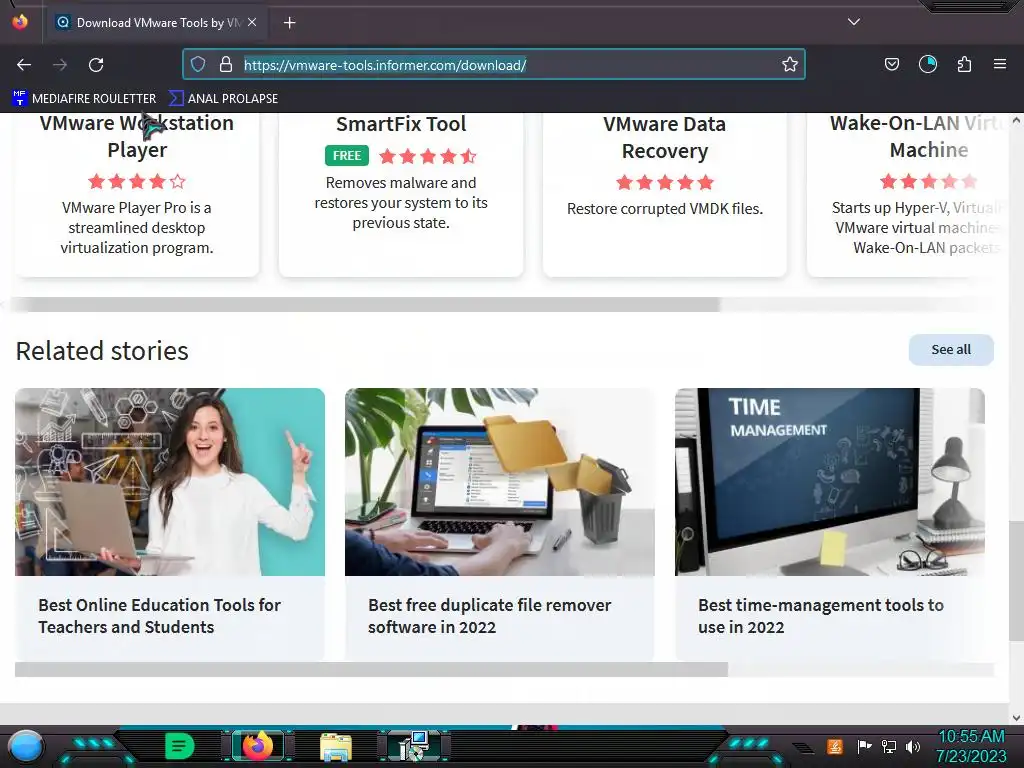Click VMware Data Recovery star rating
This screenshot has height=768, width=1024.
tap(665, 182)
